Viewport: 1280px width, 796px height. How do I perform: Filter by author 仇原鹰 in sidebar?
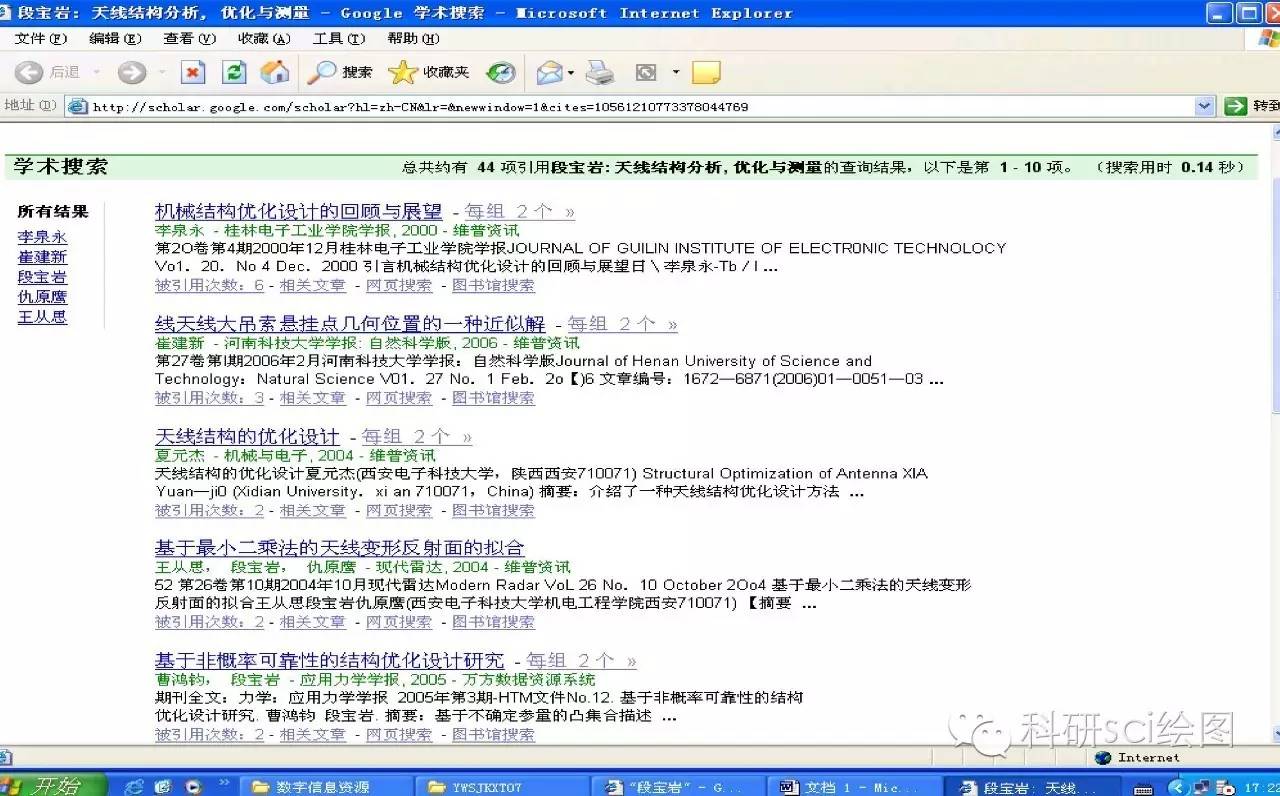(x=42, y=297)
